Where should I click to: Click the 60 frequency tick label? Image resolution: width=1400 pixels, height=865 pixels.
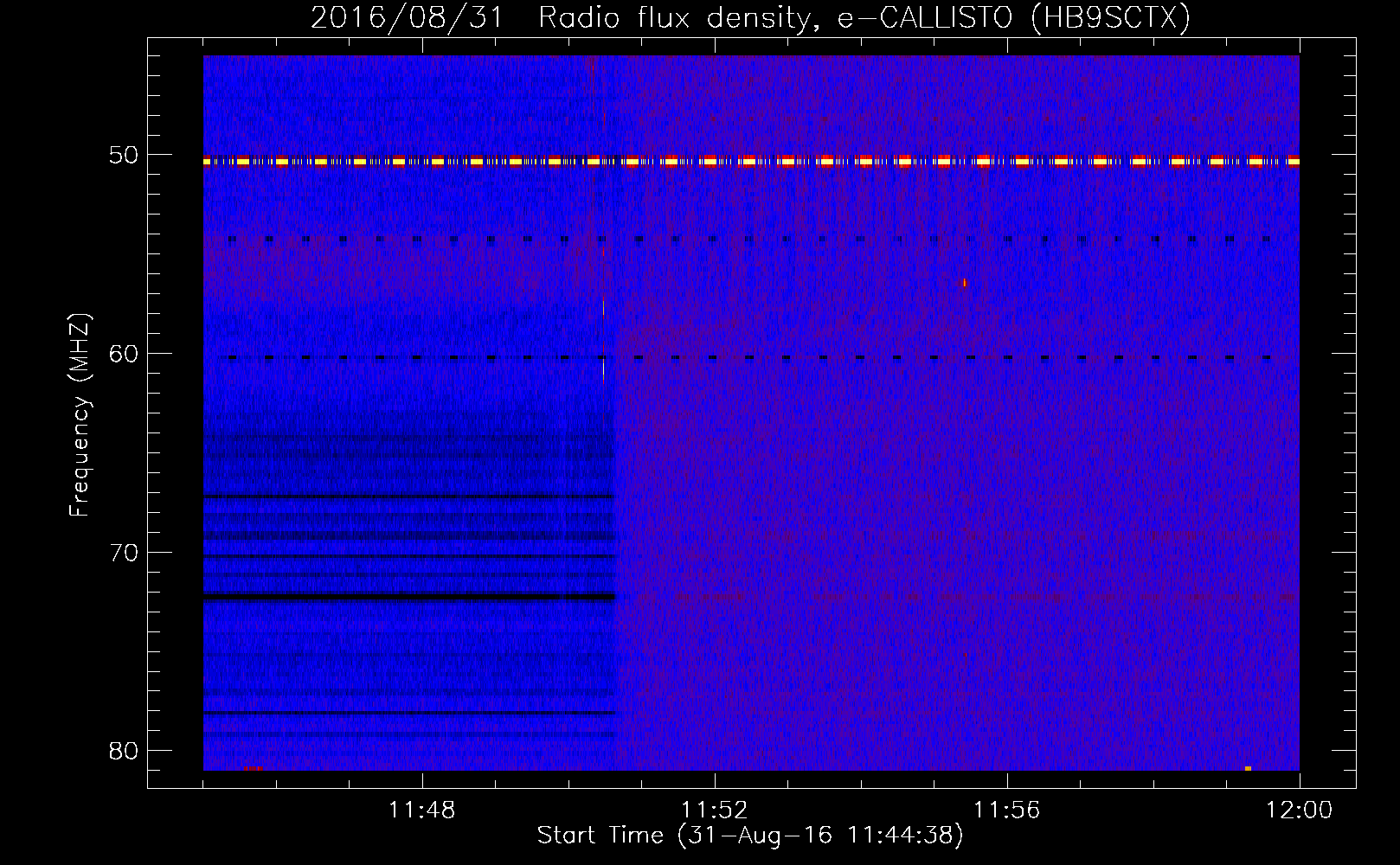point(124,354)
